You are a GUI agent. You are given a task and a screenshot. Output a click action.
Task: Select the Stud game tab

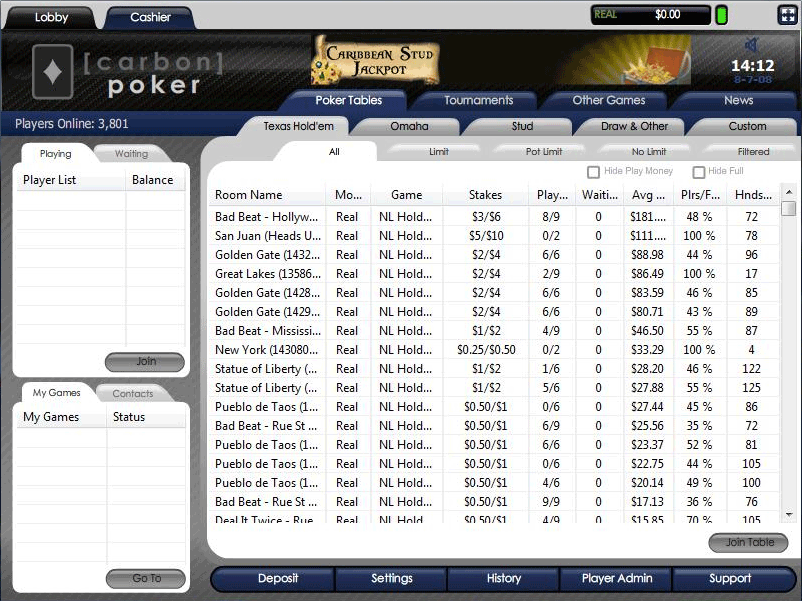522,126
